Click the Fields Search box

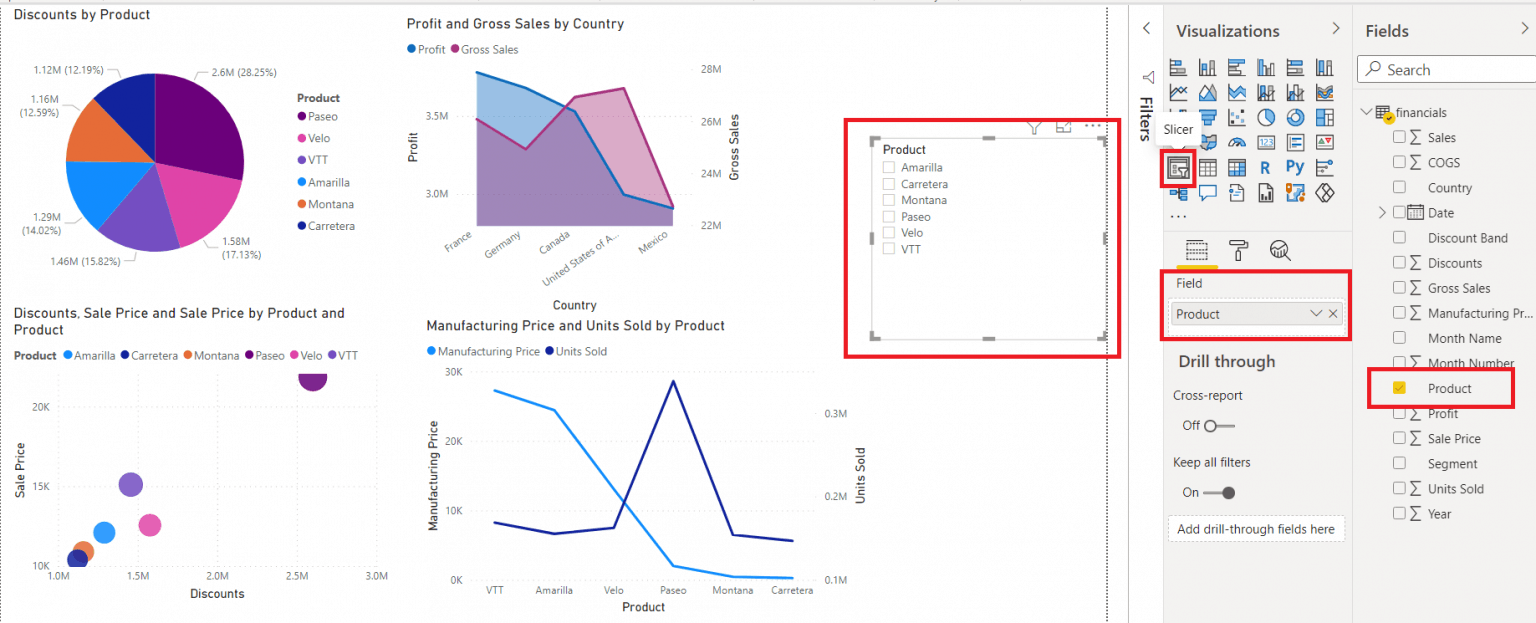coord(1446,70)
